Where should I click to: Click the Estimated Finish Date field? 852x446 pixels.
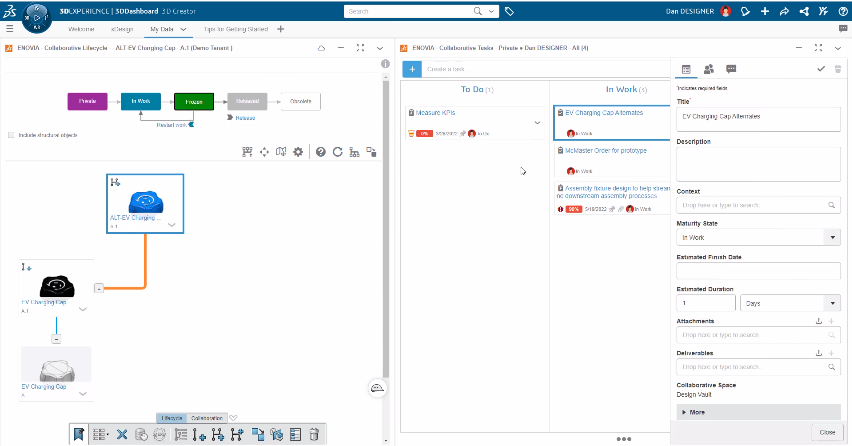(758, 270)
